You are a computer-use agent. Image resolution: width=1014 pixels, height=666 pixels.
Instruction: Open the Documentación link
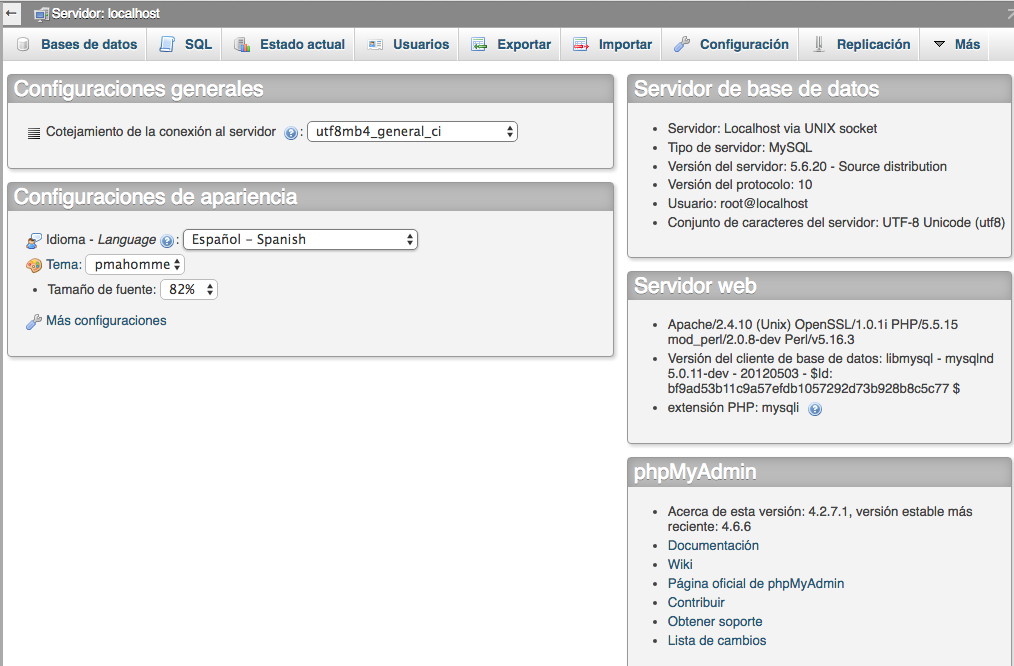[x=713, y=546]
